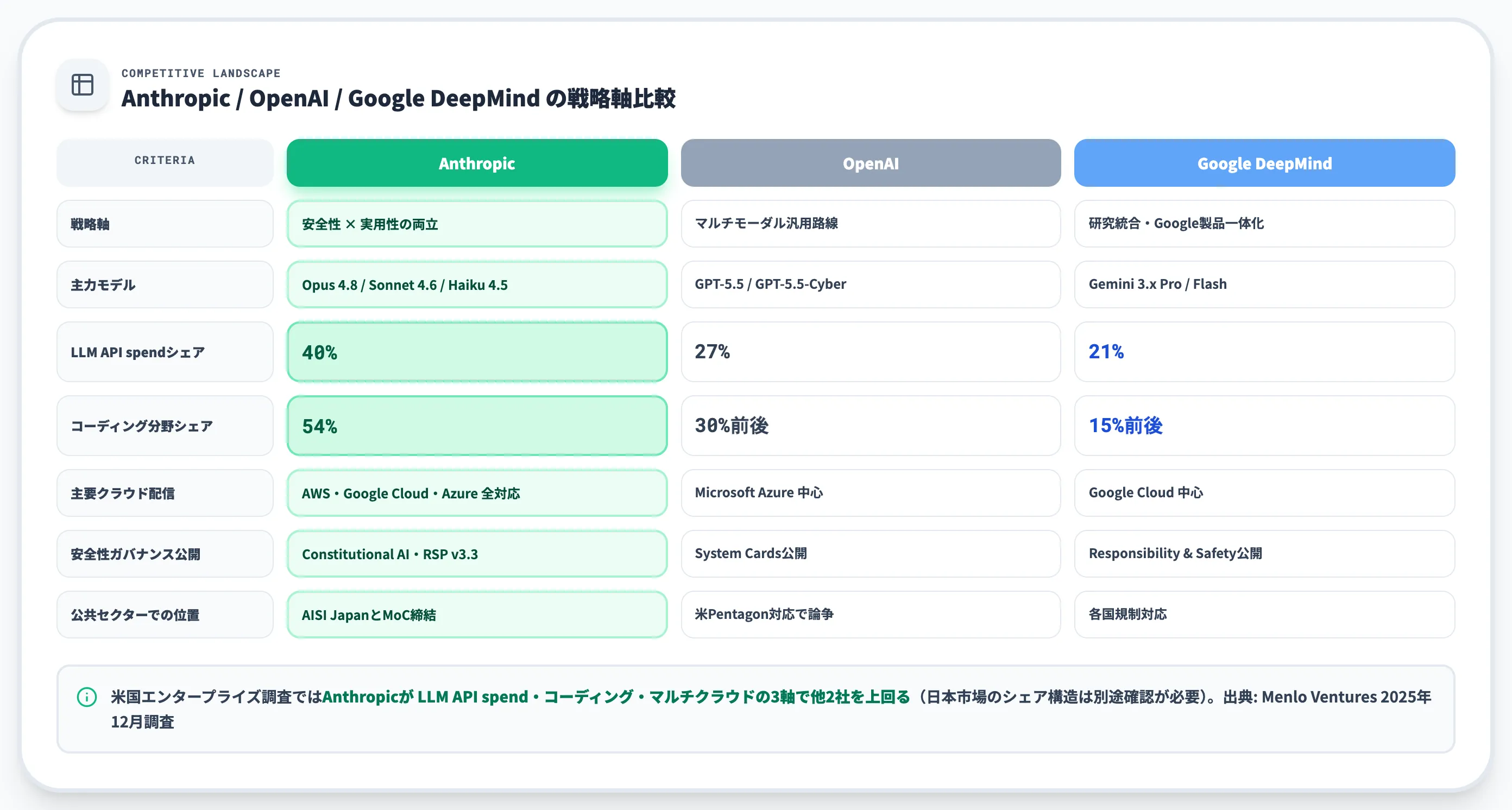Click the '米Pentagon対応で論争' cell
The image size is (1512, 810).
(x=871, y=615)
